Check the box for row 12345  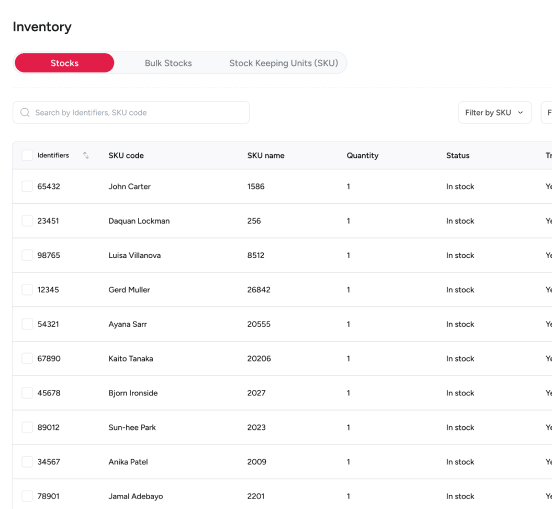point(27,290)
